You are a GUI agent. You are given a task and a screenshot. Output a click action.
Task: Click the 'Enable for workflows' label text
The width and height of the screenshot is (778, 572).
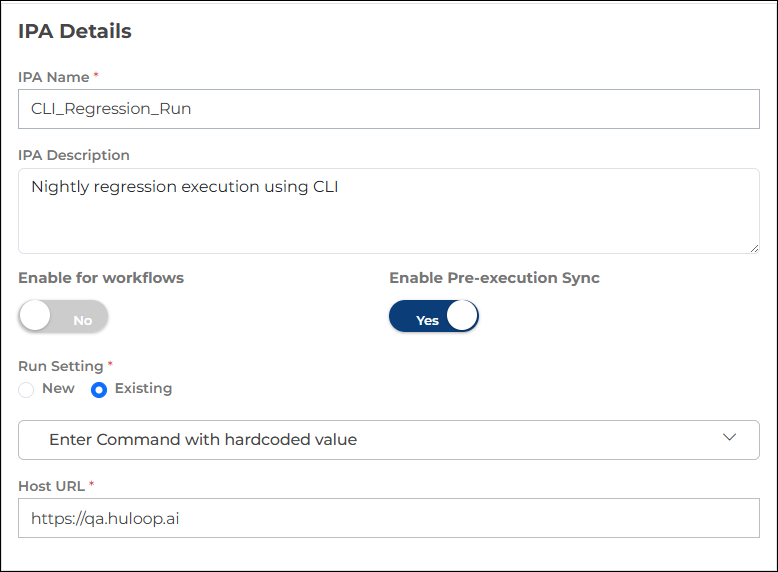tap(101, 278)
